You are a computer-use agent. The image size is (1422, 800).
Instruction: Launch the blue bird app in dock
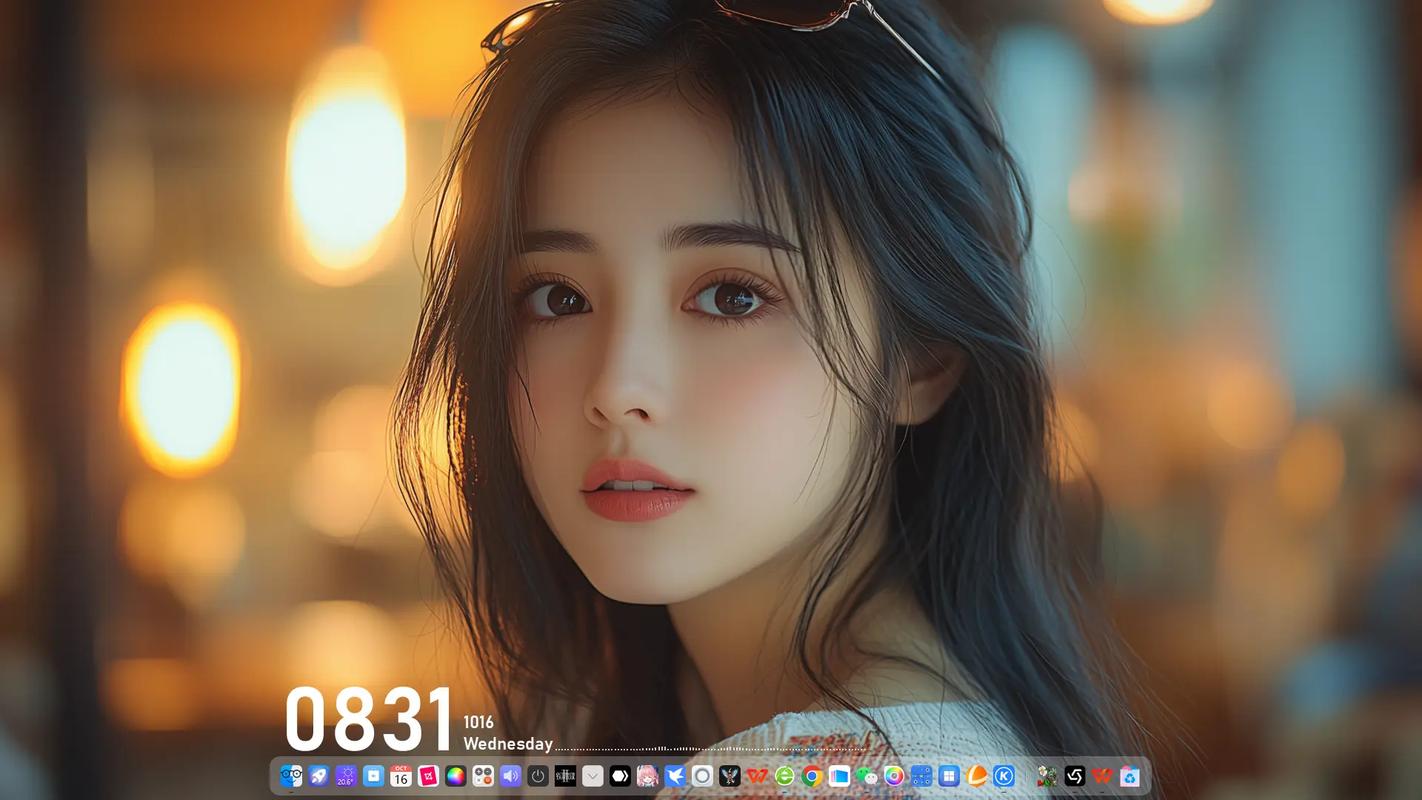(x=675, y=776)
